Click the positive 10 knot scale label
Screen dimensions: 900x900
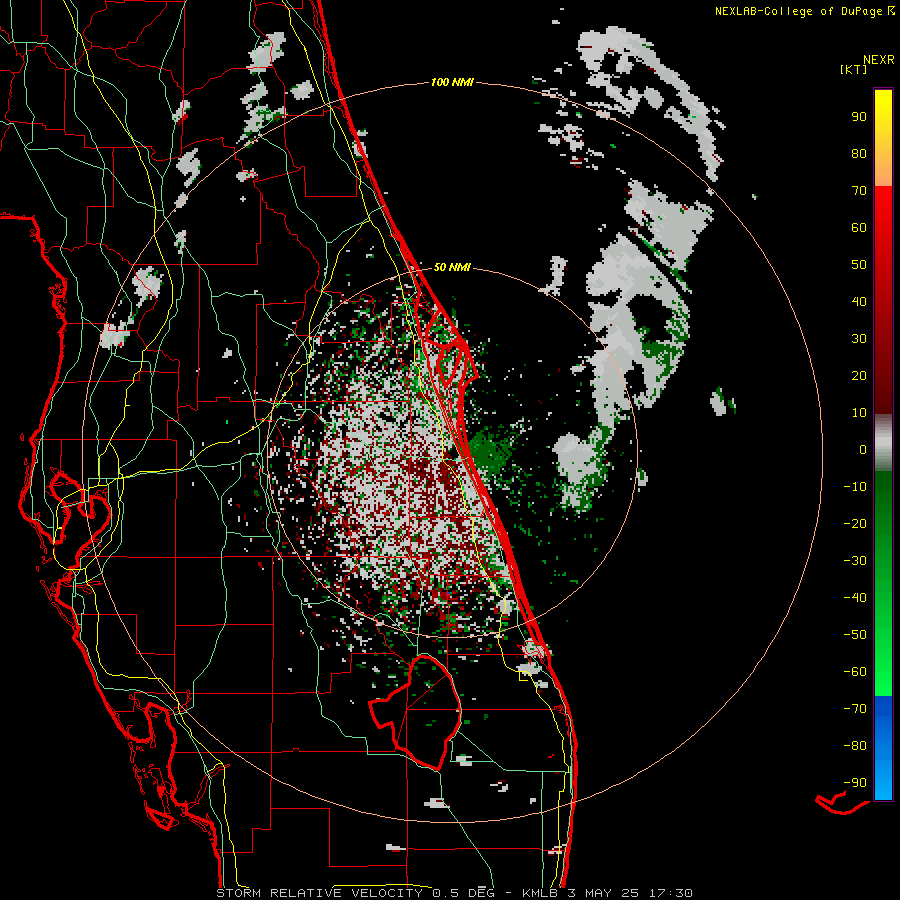tap(859, 413)
